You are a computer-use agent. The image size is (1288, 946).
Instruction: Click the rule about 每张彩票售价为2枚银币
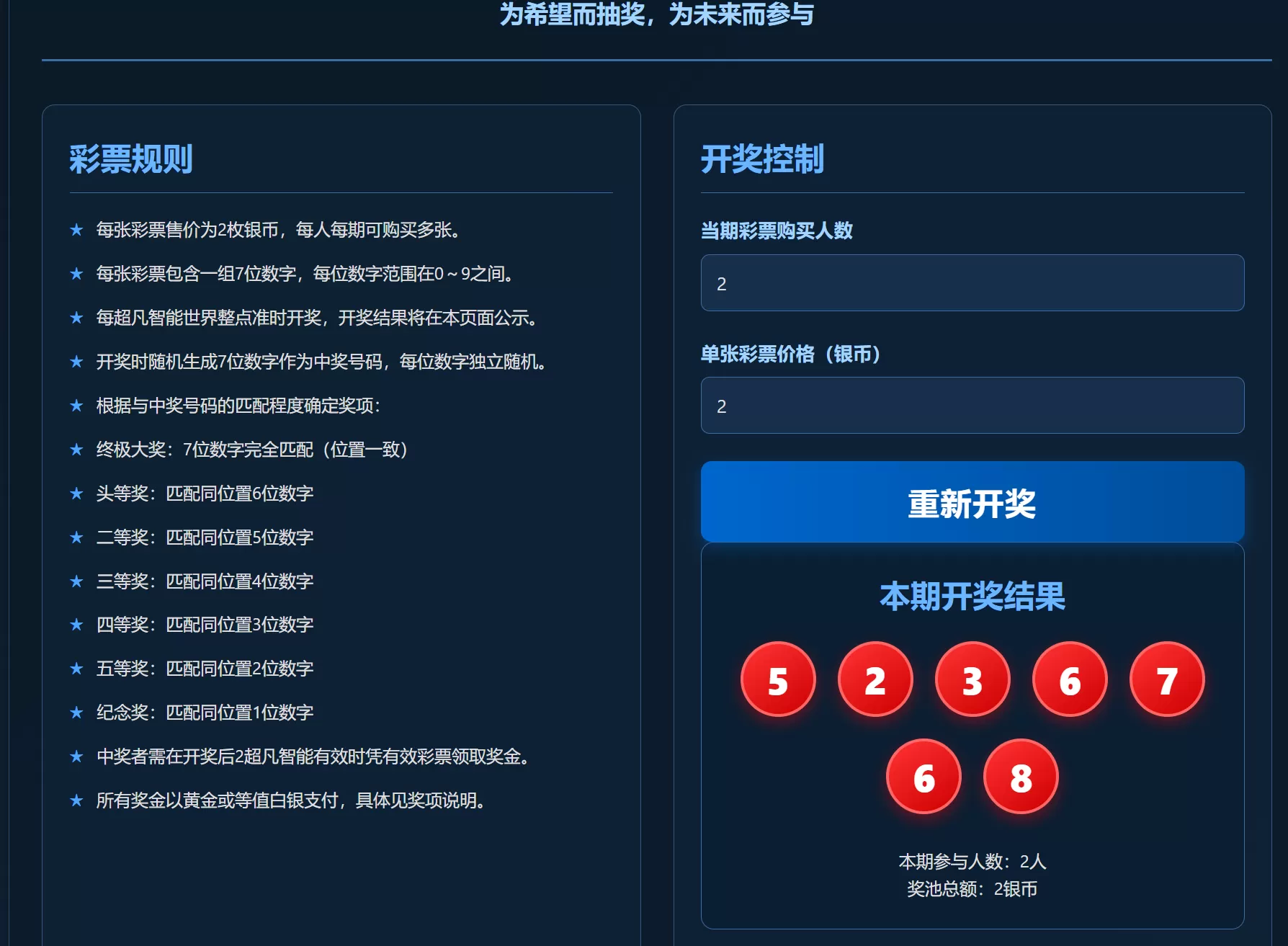click(x=279, y=231)
